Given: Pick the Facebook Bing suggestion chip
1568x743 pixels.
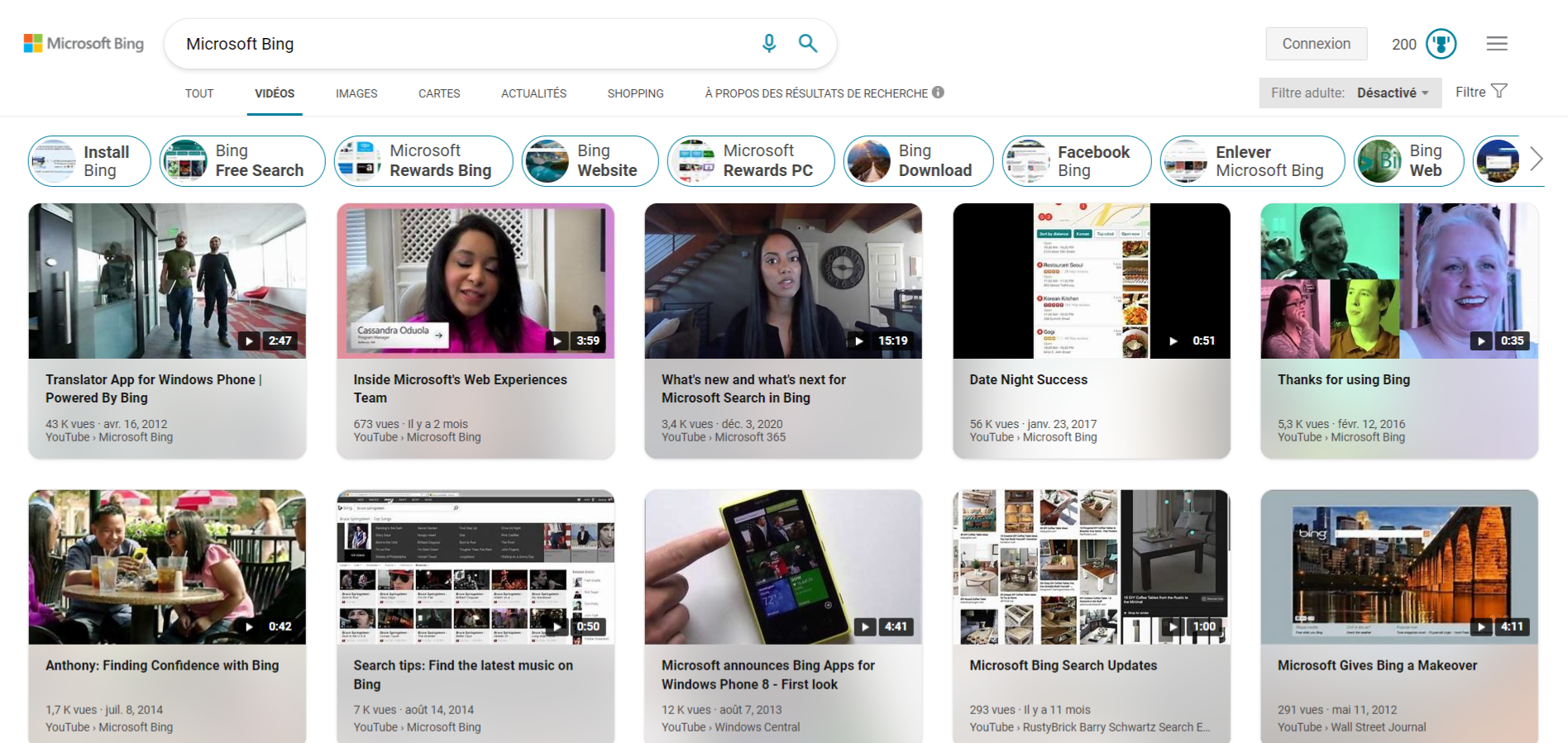Looking at the screenshot, I should point(1077,161).
